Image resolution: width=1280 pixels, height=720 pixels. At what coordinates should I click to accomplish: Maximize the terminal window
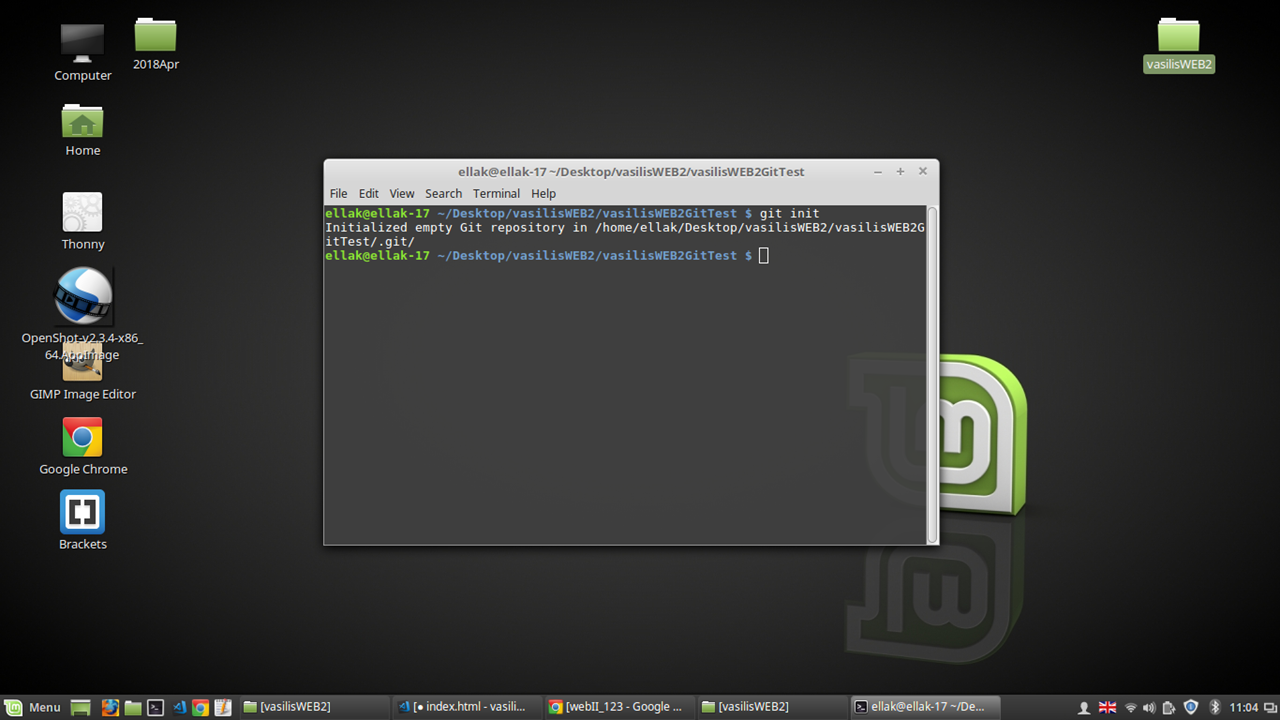pyautogui.click(x=900, y=172)
